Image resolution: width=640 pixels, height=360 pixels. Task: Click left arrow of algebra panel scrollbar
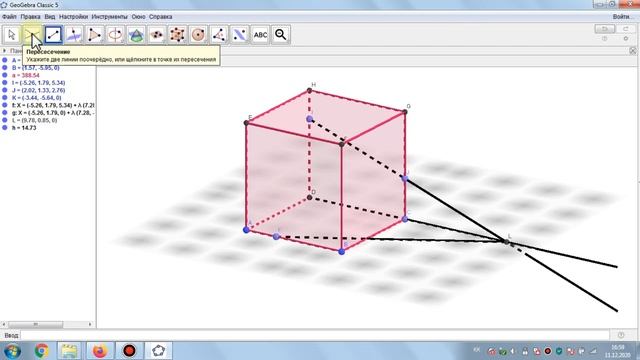pos(4,324)
